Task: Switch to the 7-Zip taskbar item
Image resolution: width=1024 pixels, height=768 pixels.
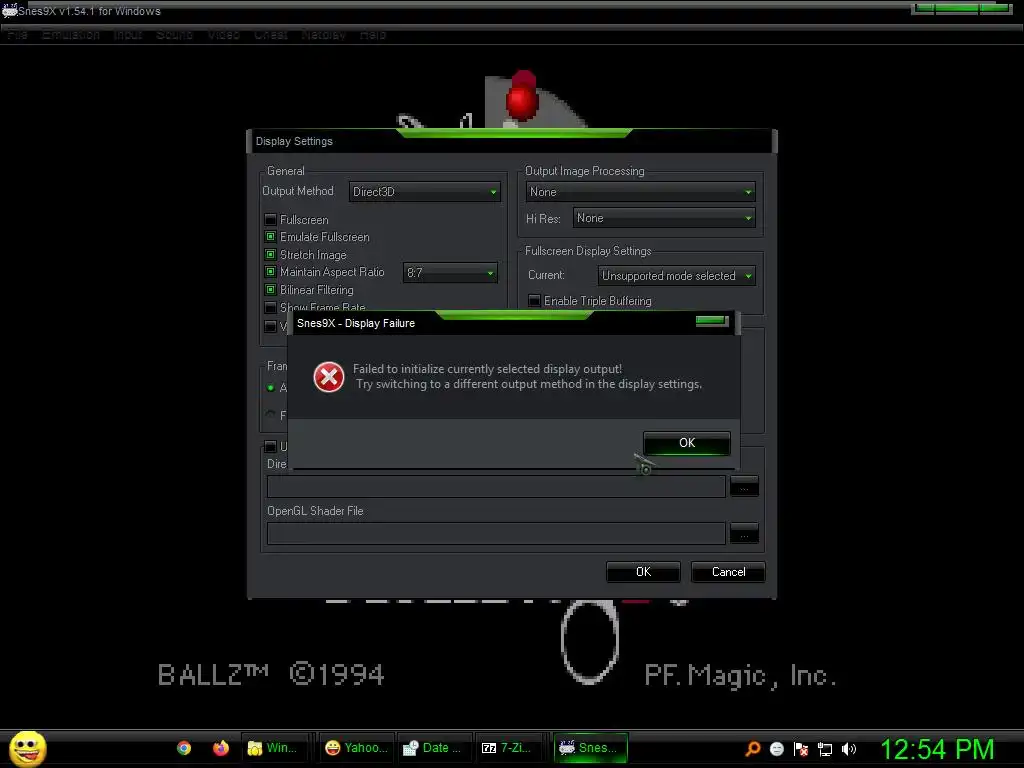Action: 507,748
